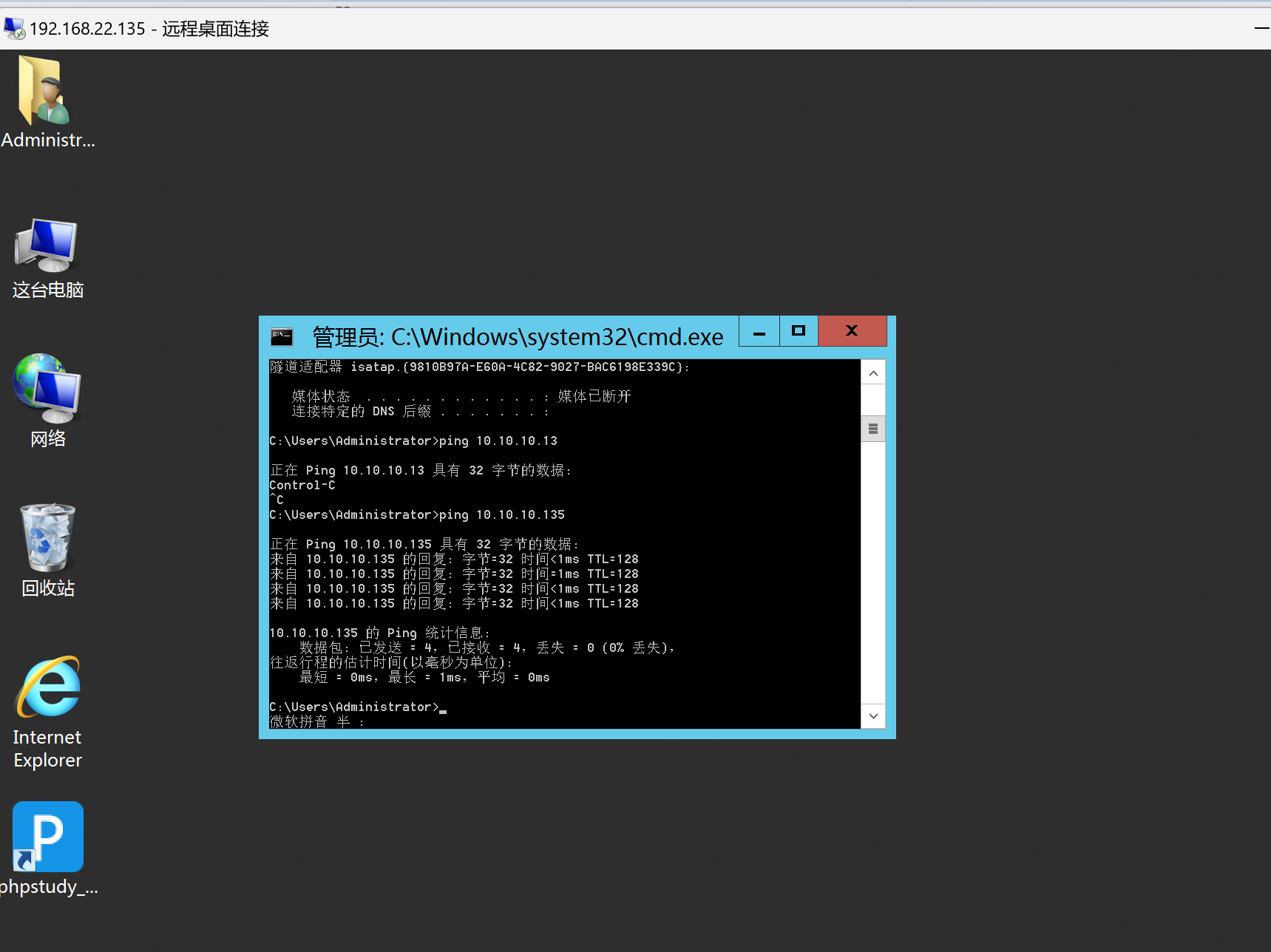
Task: Maximize the cmd.exe window
Action: 799,331
